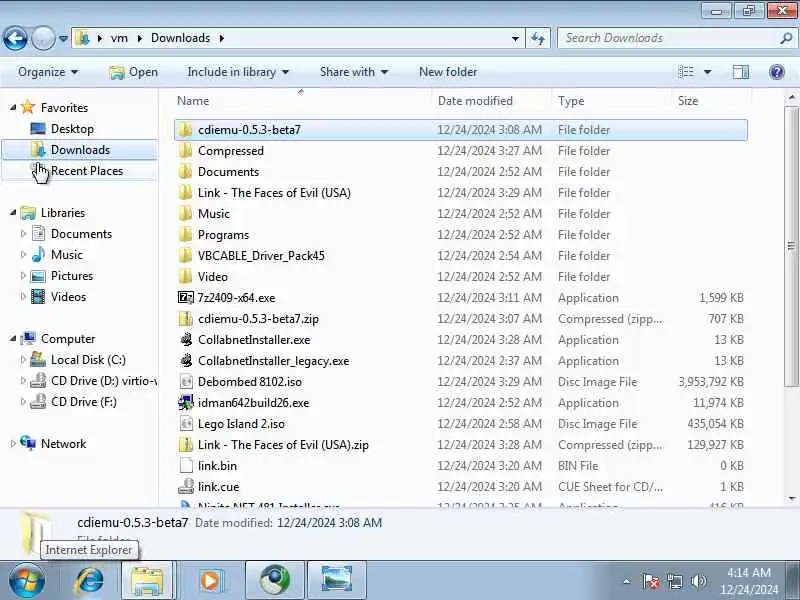
Task: Select the link.bin file icon
Action: point(186,465)
